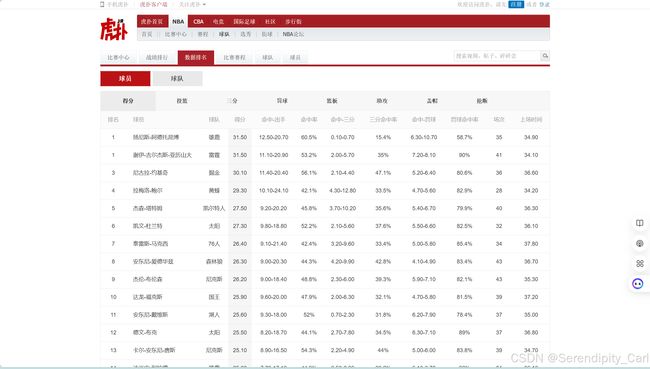Open player 泰雷斯-马克西
The image size is (650, 369).
pos(150,244)
